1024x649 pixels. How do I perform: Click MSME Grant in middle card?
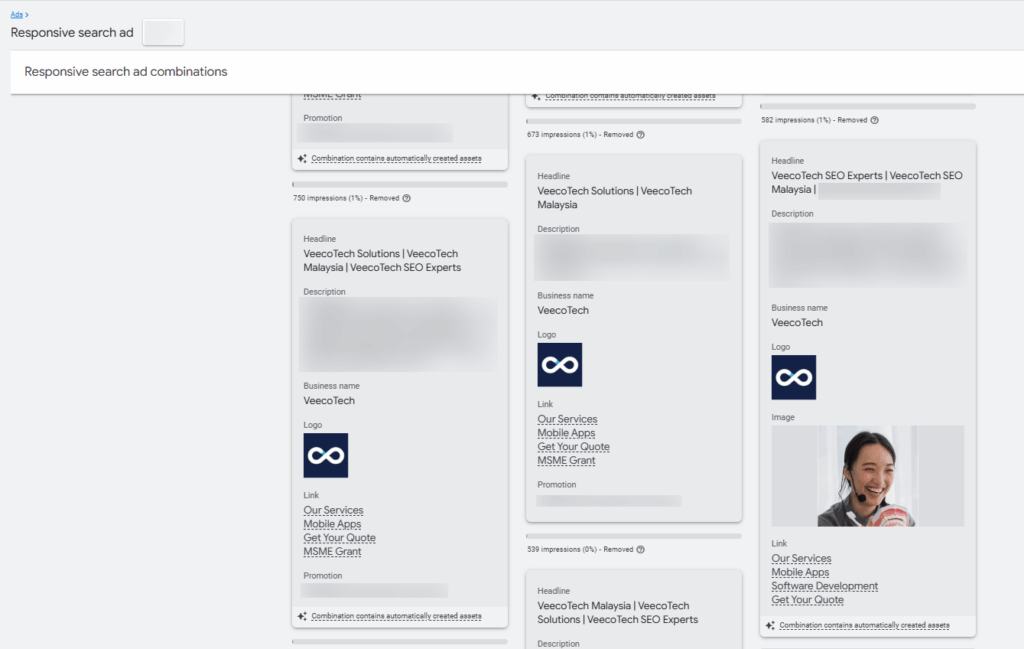click(x=567, y=460)
